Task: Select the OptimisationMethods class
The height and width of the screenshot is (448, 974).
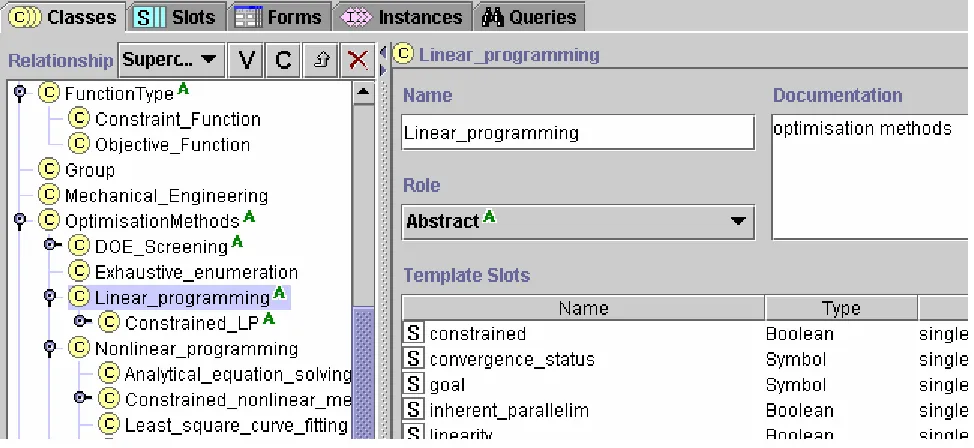Action: click(152, 221)
